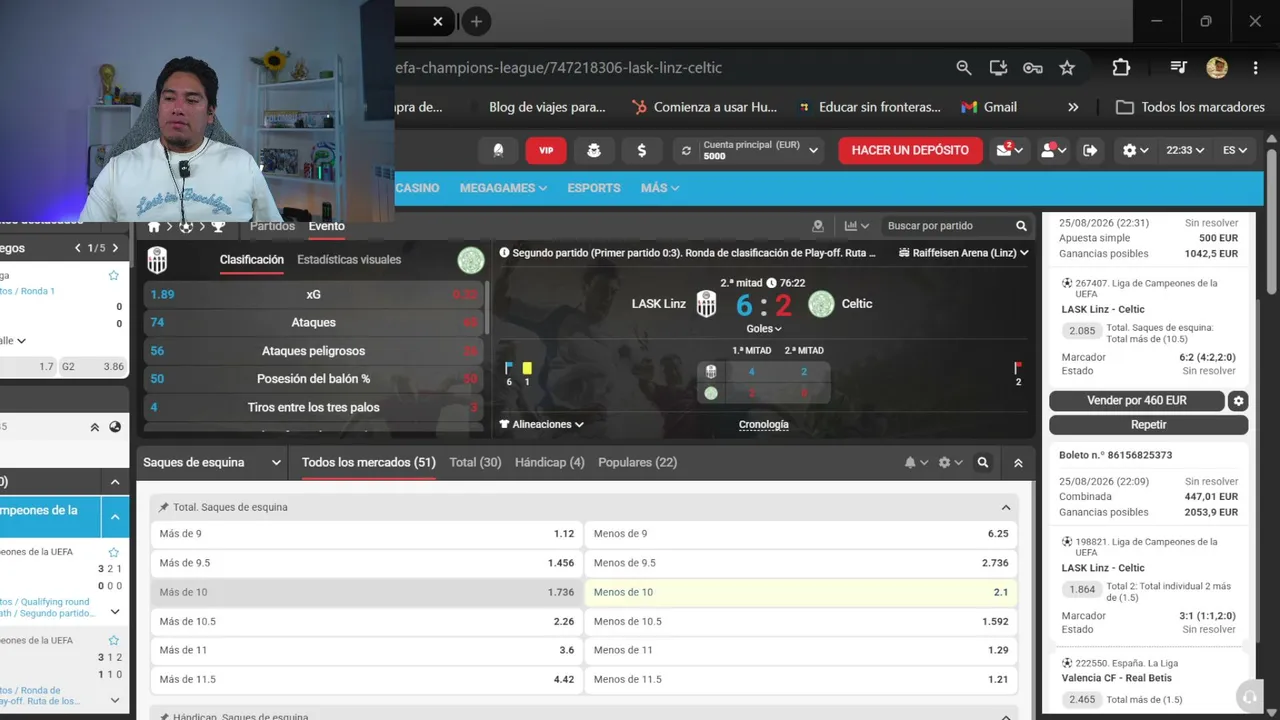The height and width of the screenshot is (720, 1280).
Task: Expand the 'Cuenta principal (EUR)' account dropdown
Action: (x=813, y=151)
